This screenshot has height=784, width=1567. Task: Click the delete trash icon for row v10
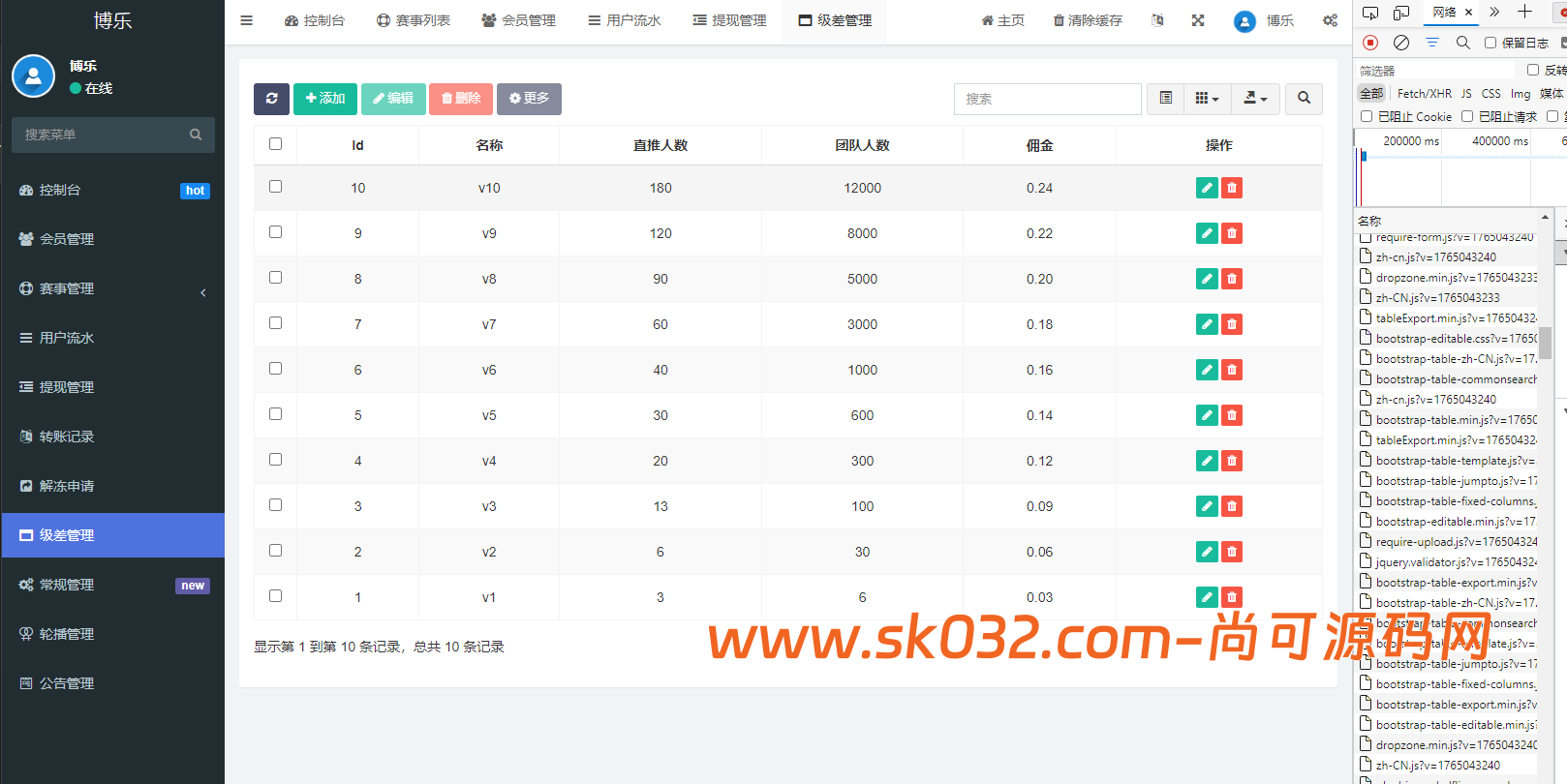pyautogui.click(x=1232, y=188)
